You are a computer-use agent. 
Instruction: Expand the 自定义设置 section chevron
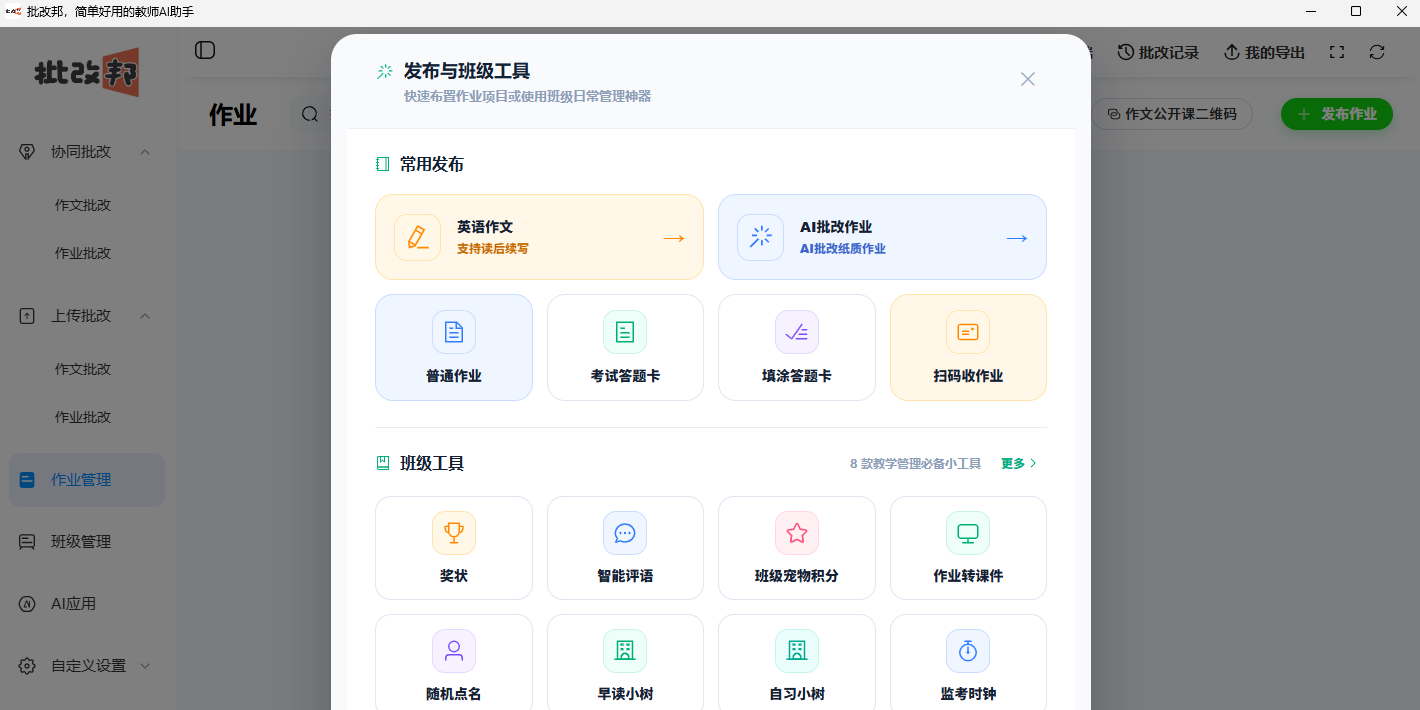(144, 666)
